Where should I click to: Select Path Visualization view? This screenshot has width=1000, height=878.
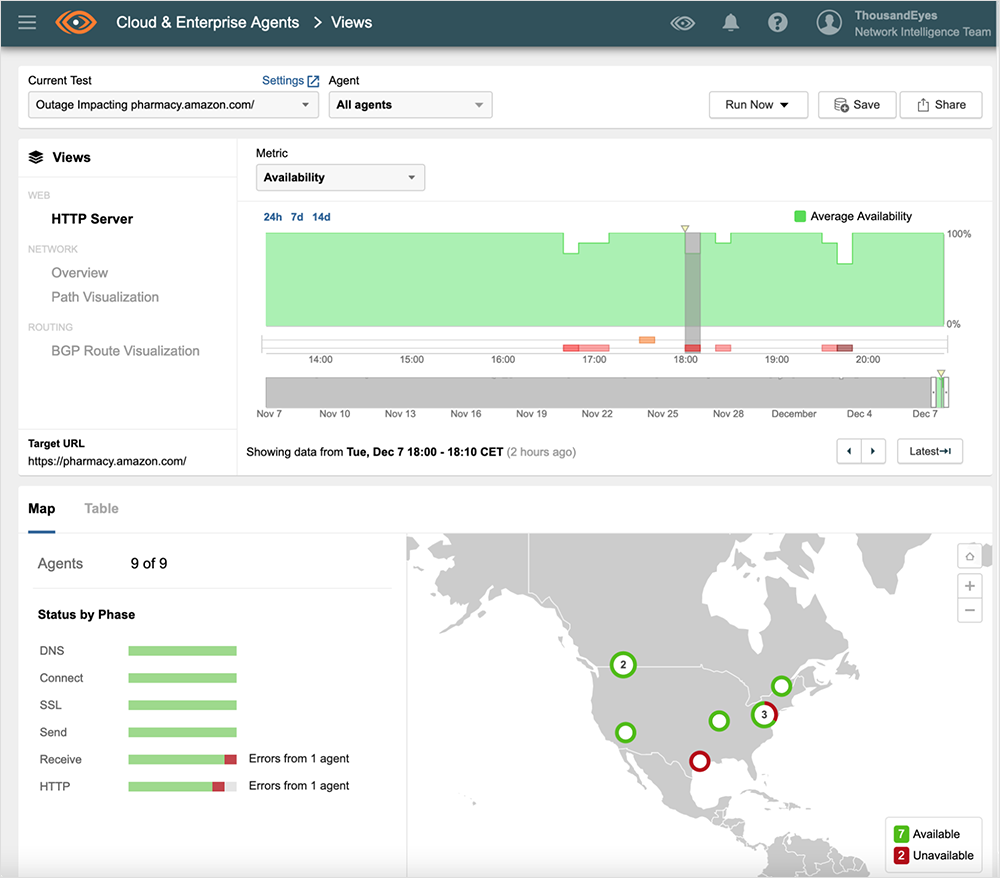click(105, 297)
